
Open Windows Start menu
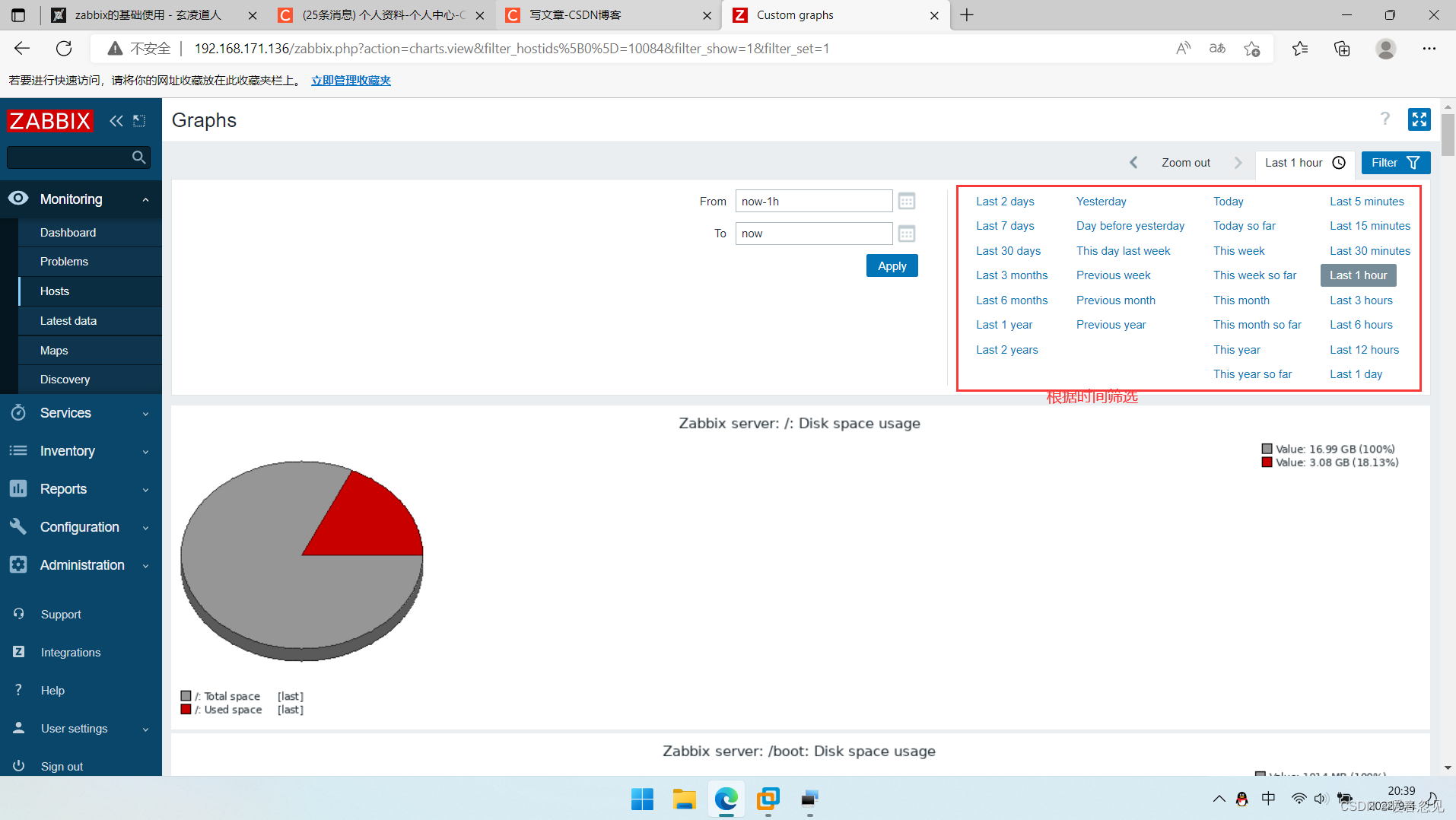[x=642, y=799]
